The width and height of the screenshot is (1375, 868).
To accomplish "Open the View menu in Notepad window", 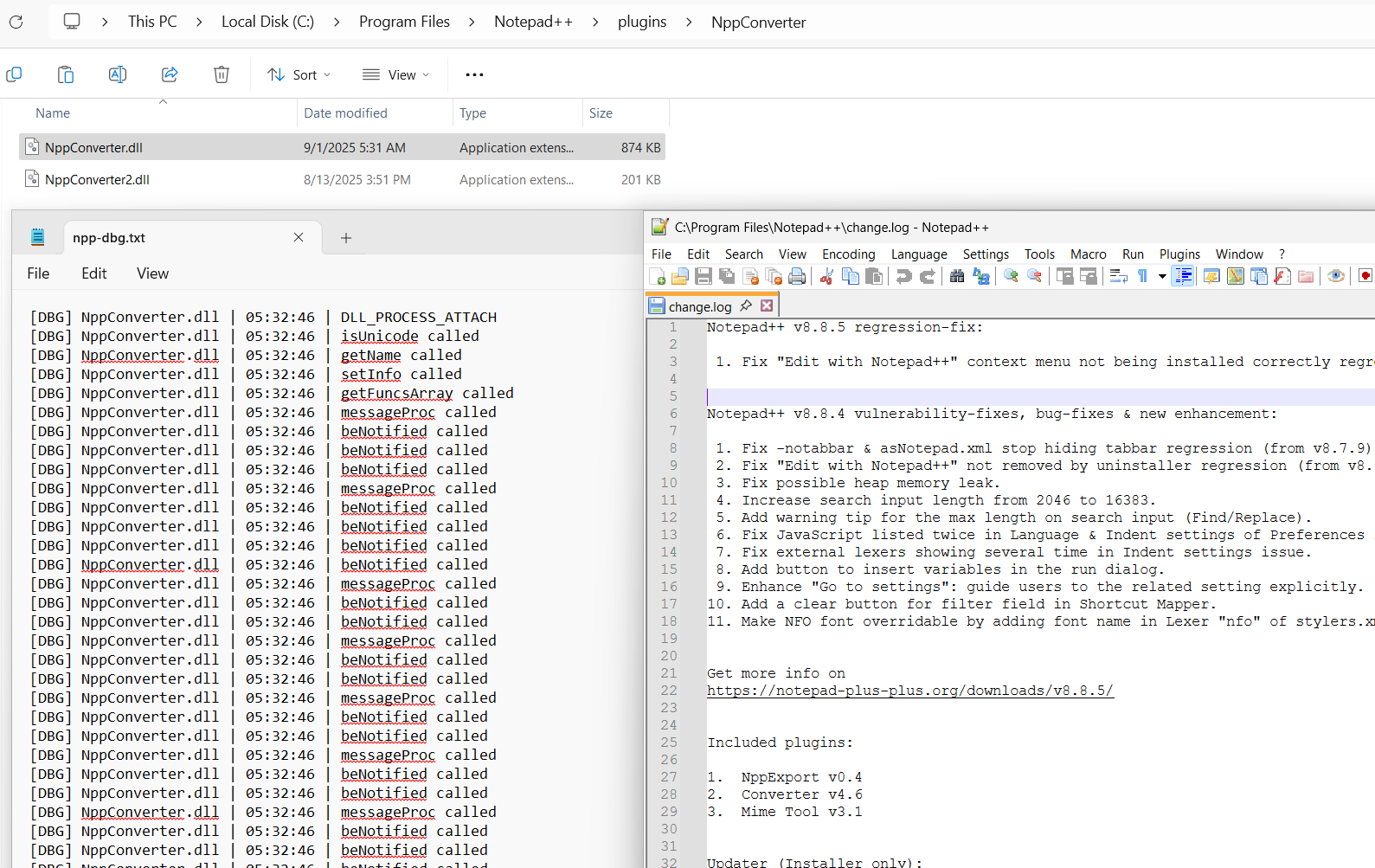I will click(152, 273).
